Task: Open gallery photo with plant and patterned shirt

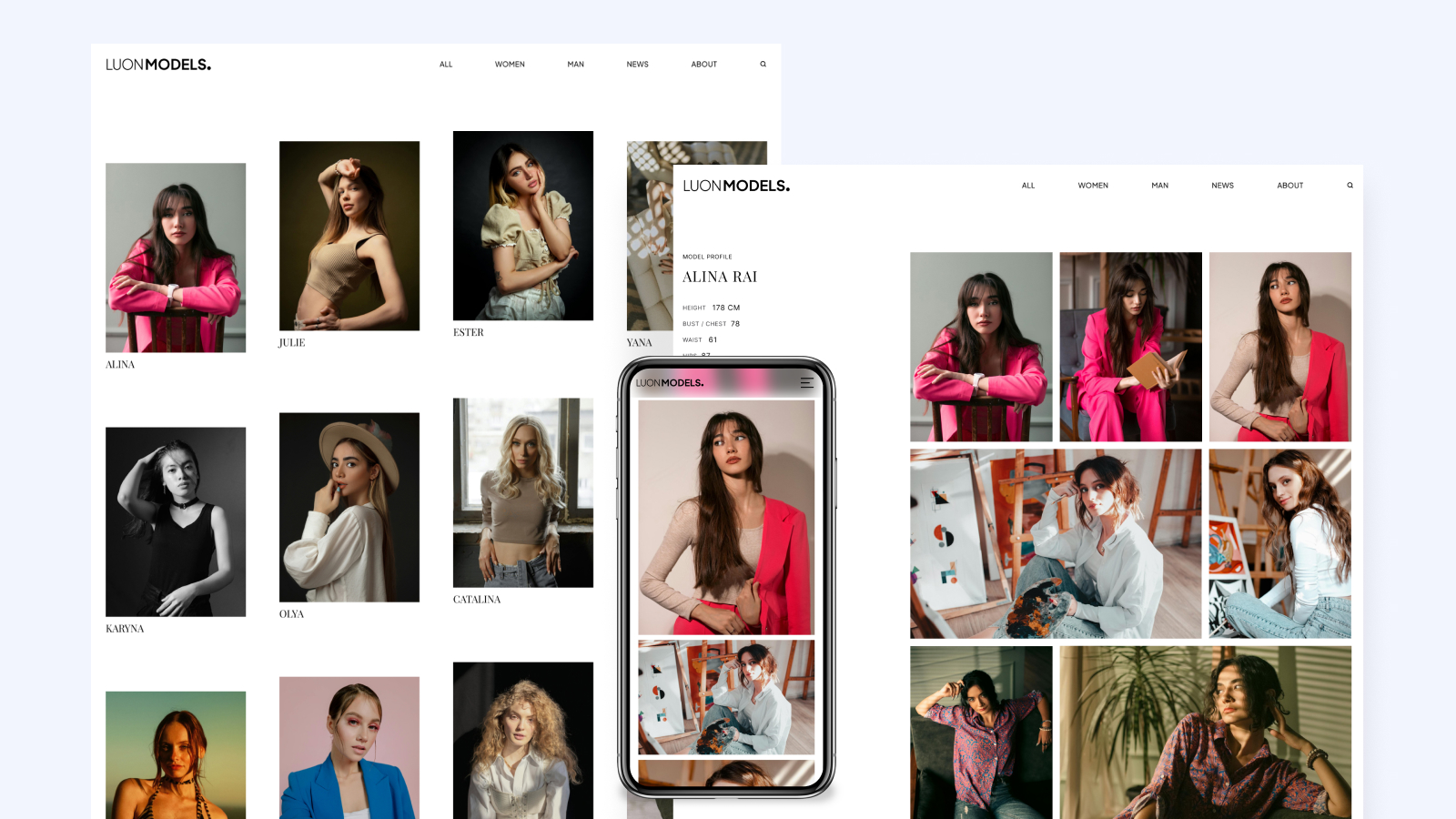Action: click(x=1205, y=733)
